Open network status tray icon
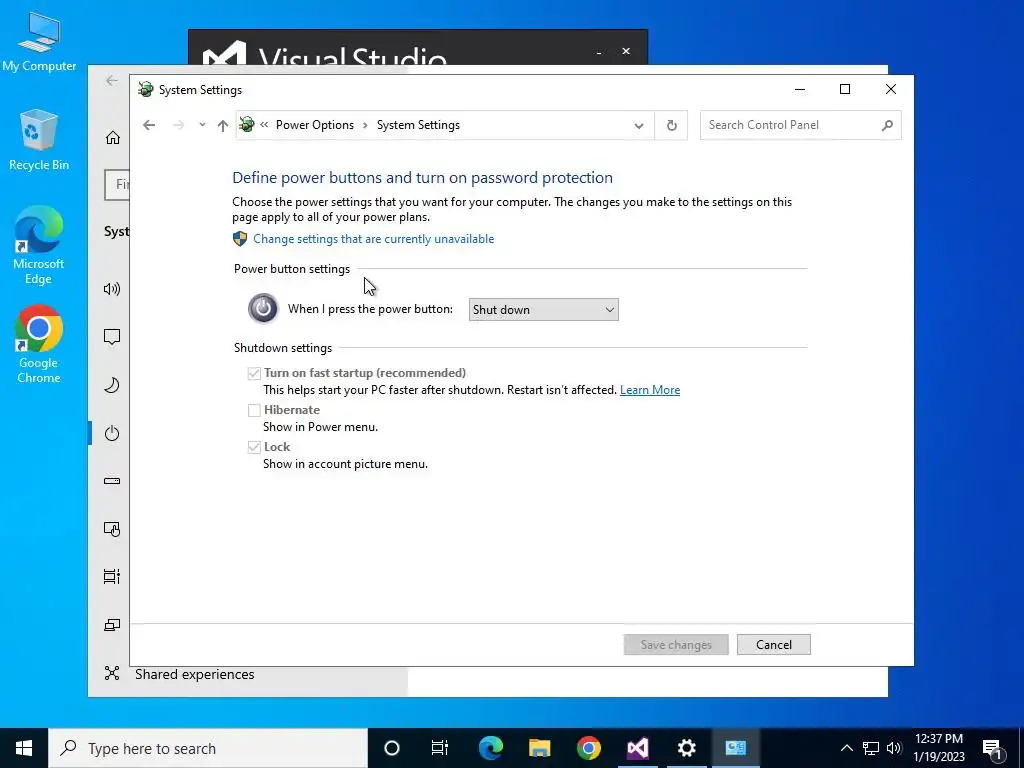 [x=871, y=748]
